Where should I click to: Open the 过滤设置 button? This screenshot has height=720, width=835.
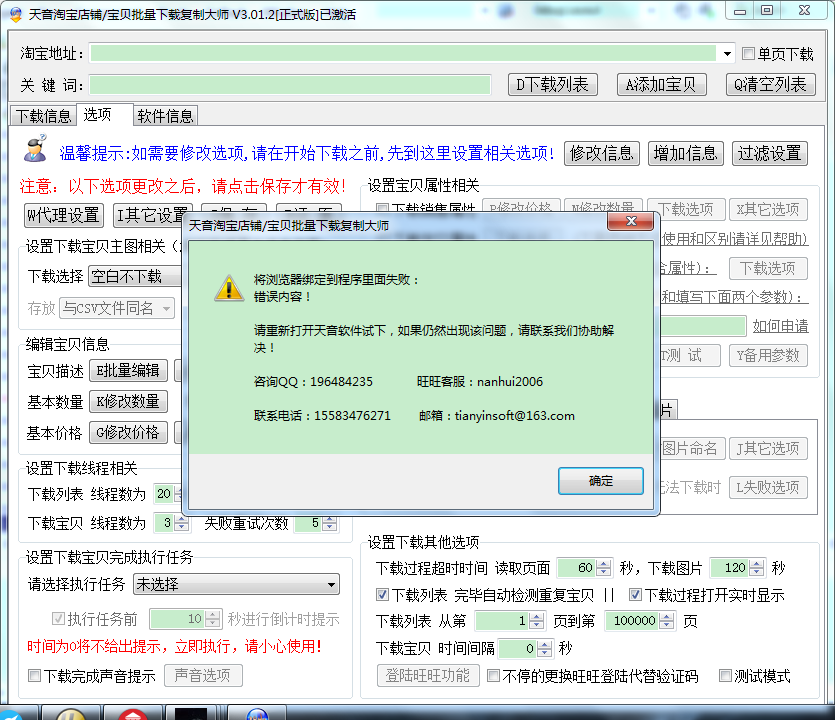[769, 153]
